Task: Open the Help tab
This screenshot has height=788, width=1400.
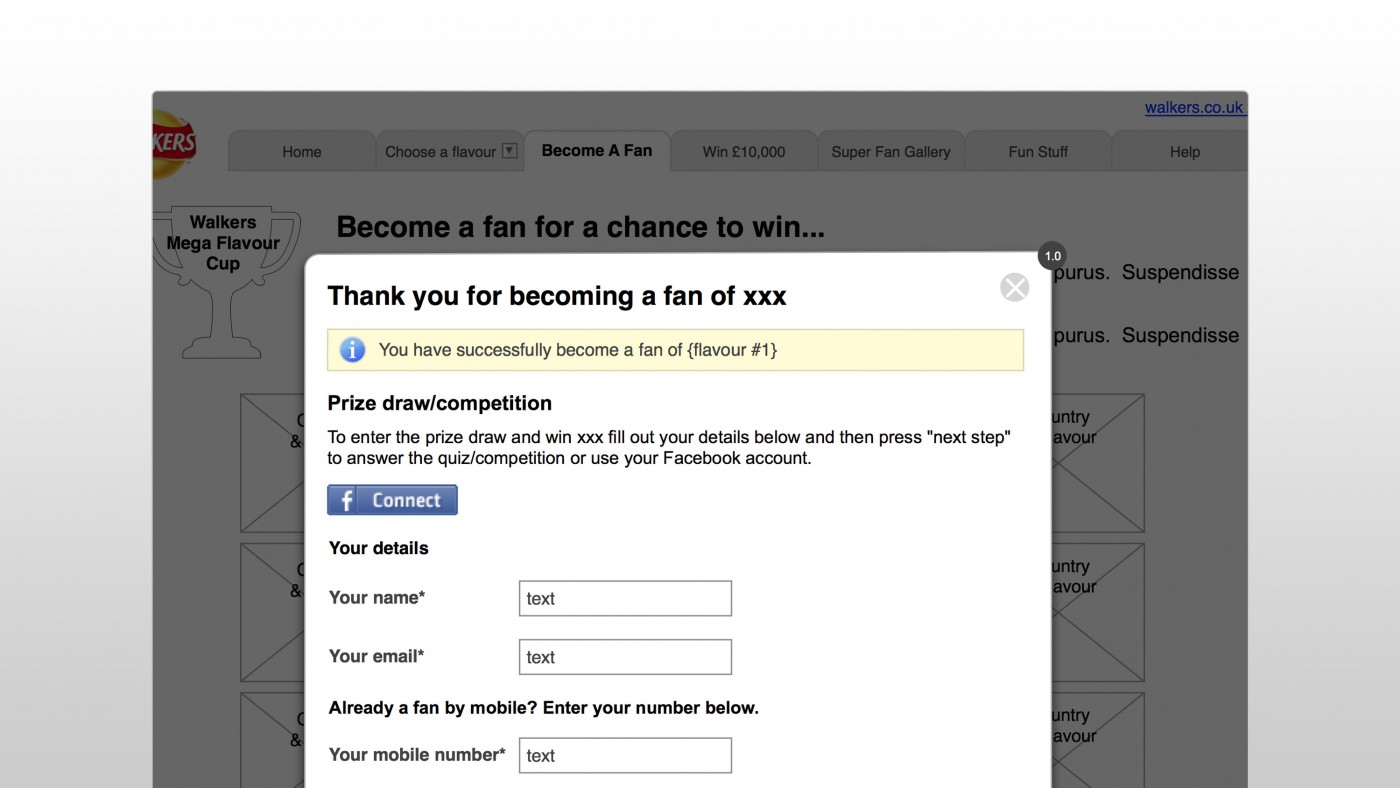Action: tap(1184, 152)
